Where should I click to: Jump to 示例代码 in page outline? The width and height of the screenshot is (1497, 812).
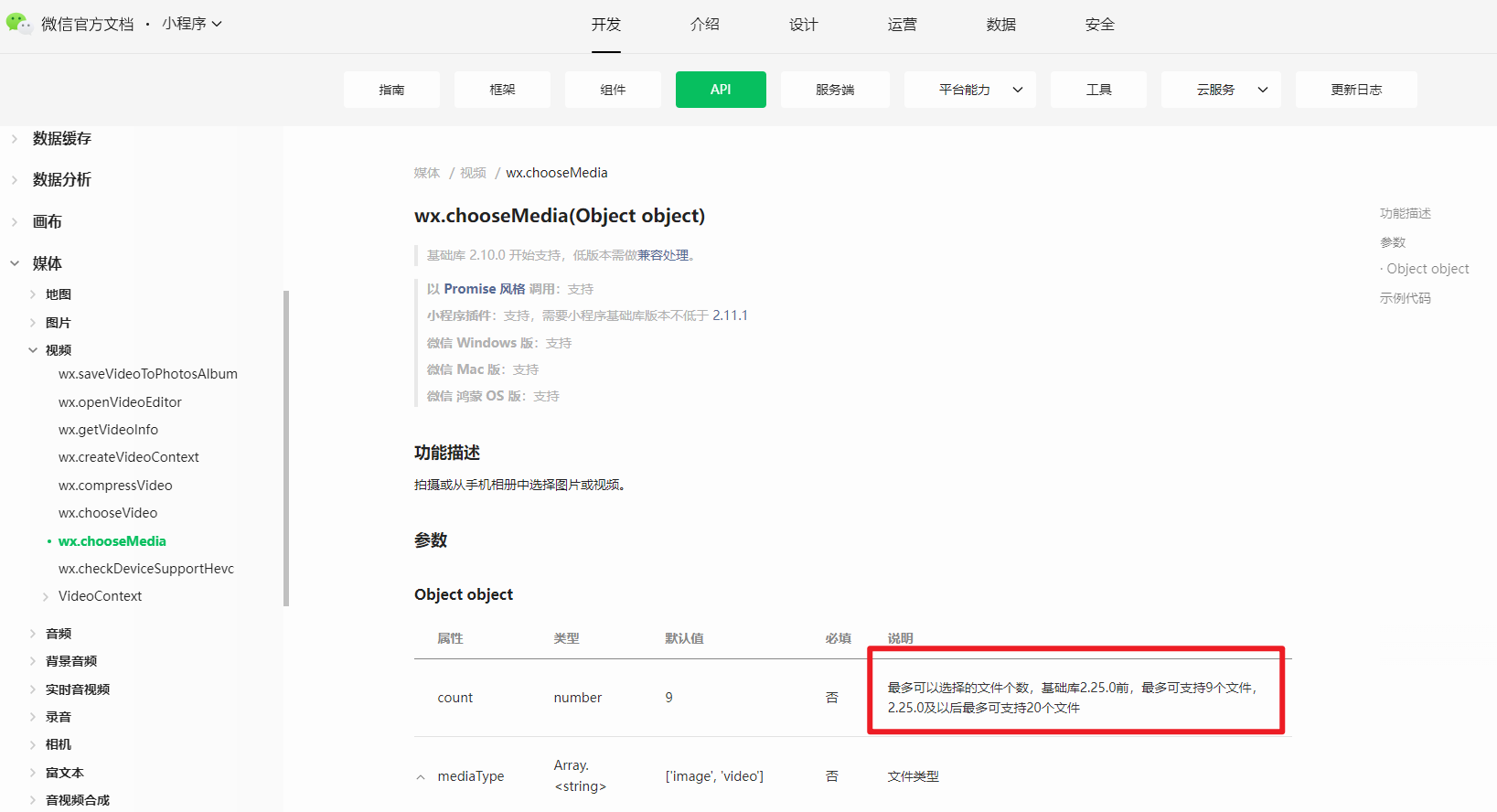[1406, 298]
